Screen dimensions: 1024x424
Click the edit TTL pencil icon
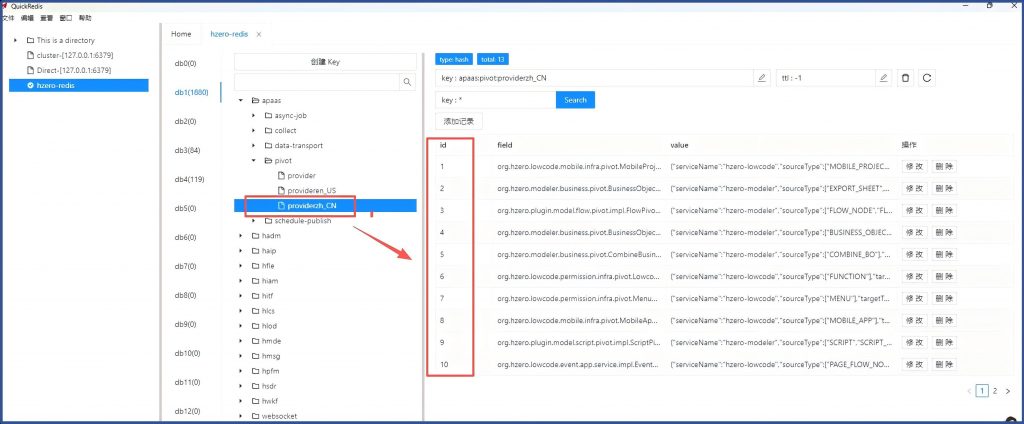pyautogui.click(x=884, y=78)
